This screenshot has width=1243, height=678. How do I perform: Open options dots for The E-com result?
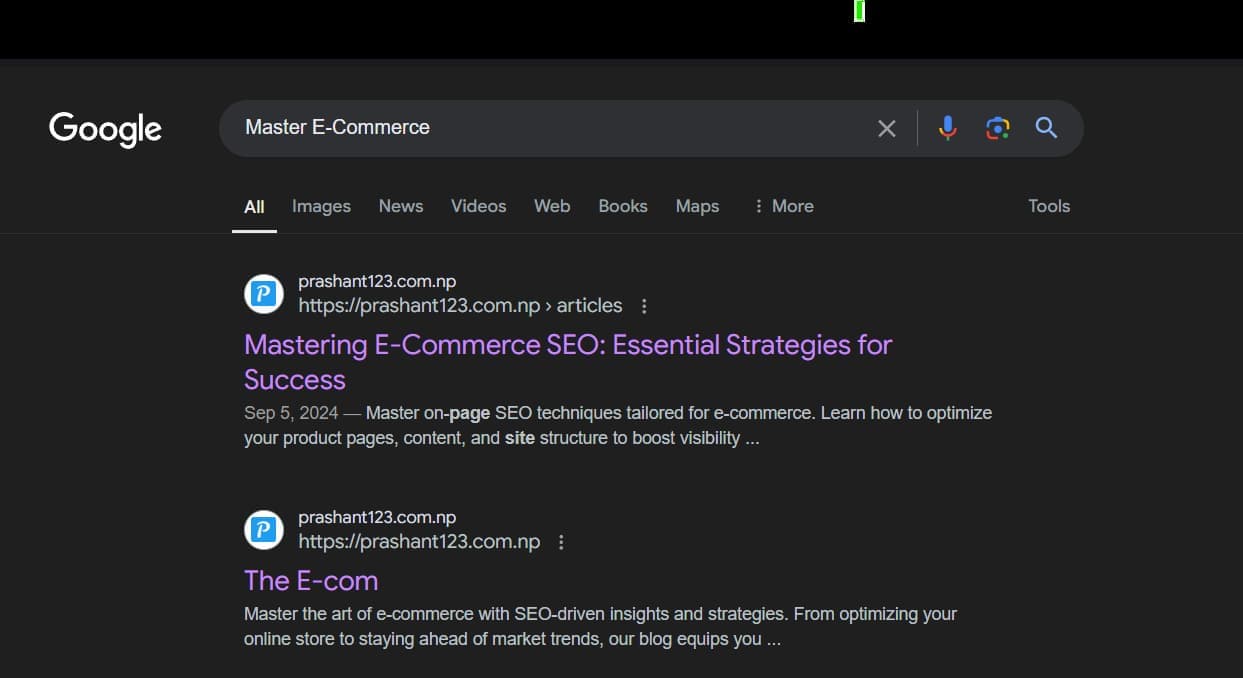[x=561, y=542]
